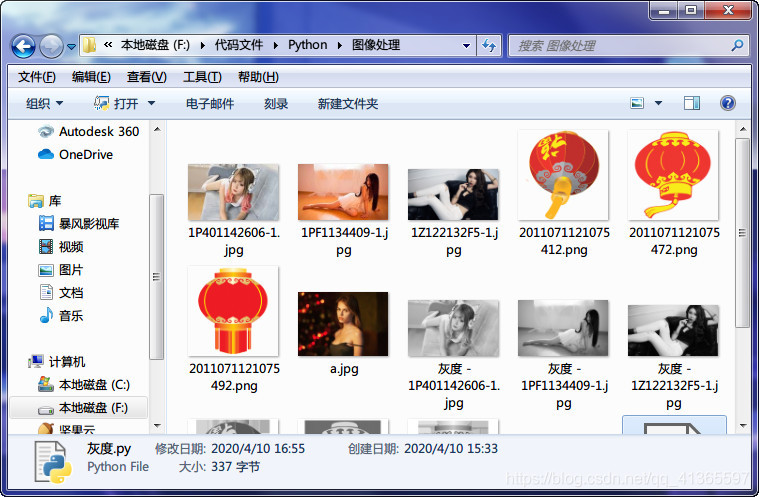Click the Python breadcrumb segment
The height and width of the screenshot is (497, 759).
pos(307,45)
